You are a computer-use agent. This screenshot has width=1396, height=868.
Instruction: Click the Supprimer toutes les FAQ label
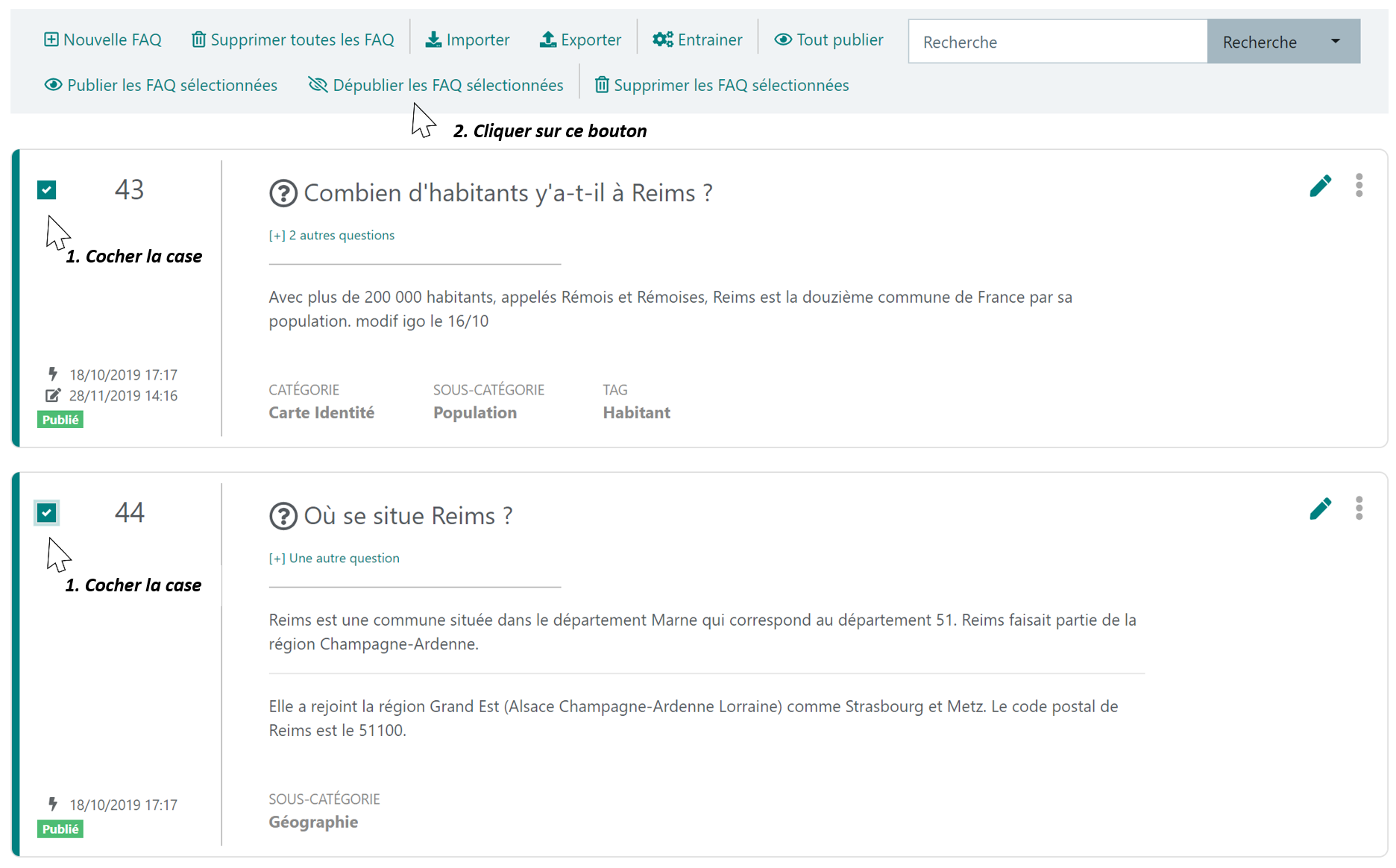tap(303, 40)
